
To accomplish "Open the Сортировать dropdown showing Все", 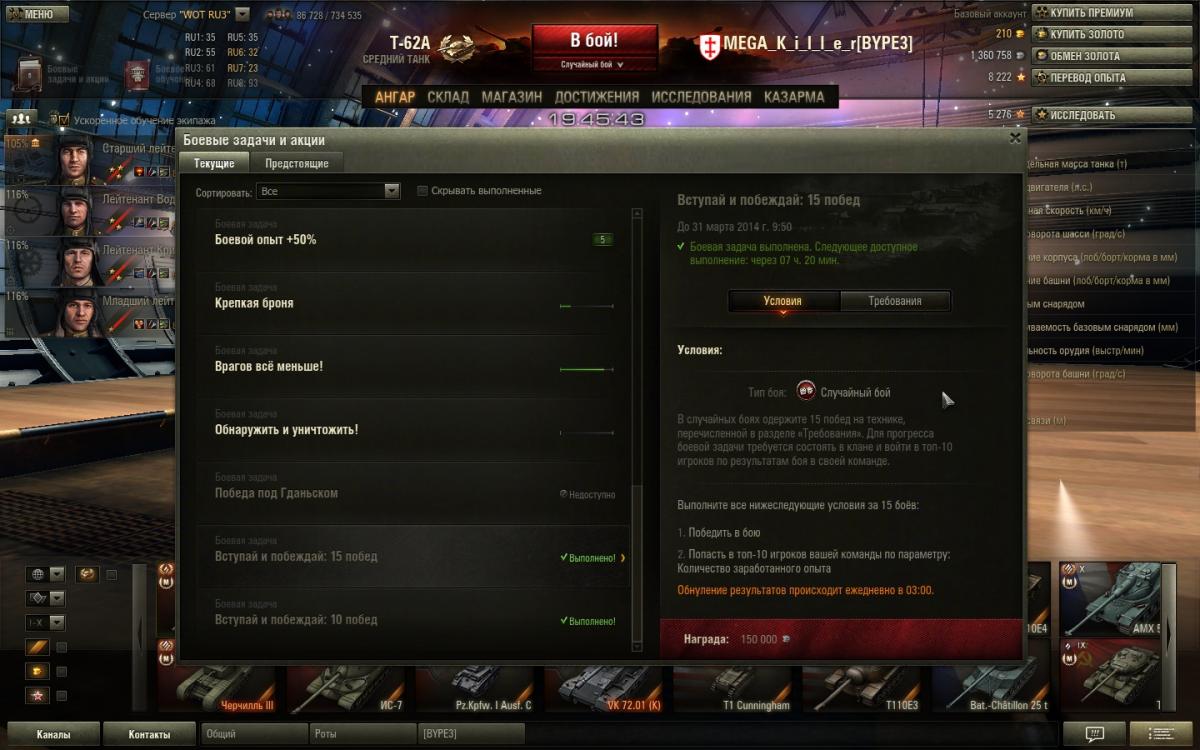I will tap(328, 190).
